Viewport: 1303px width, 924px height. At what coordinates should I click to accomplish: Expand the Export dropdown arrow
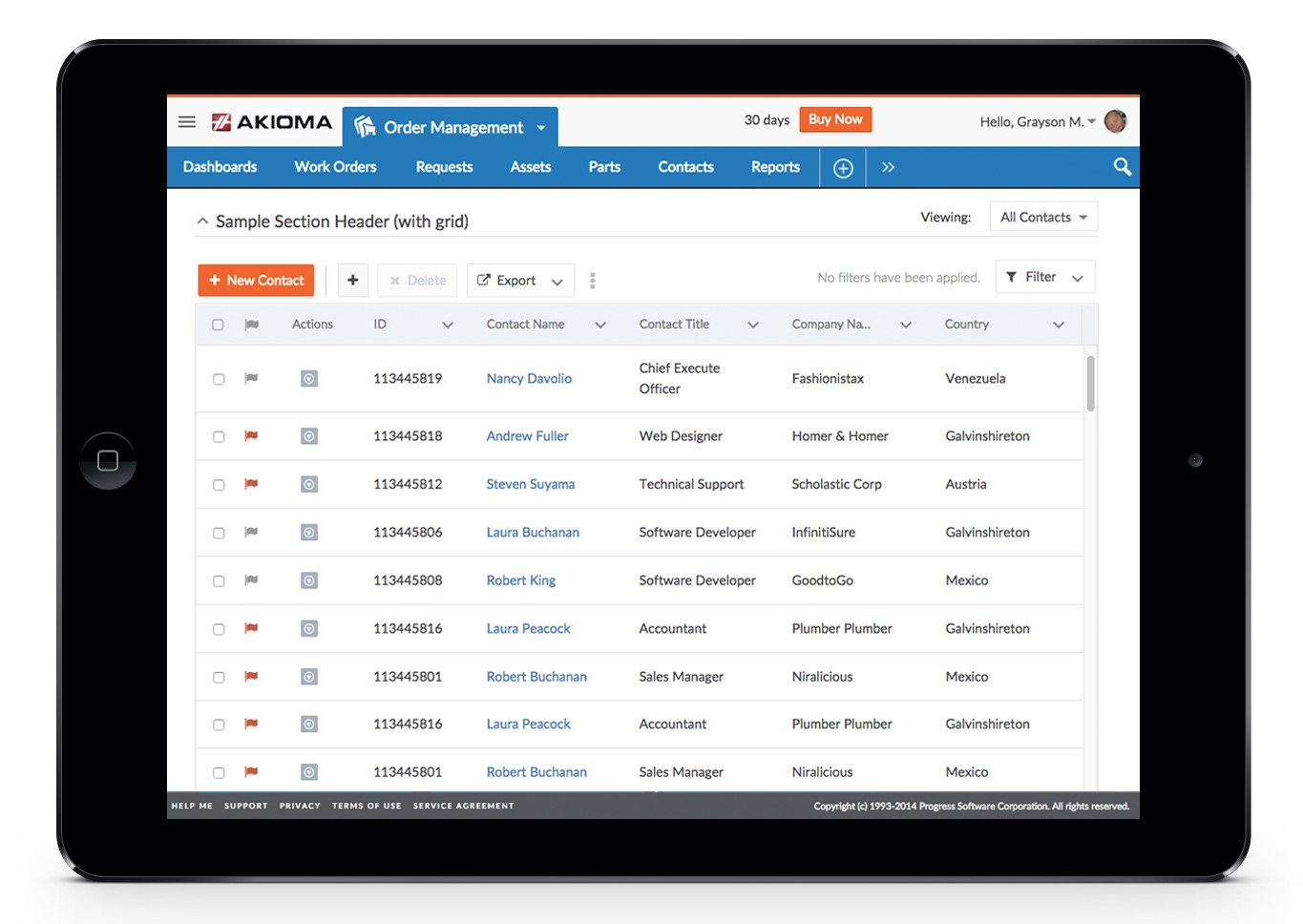[x=559, y=280]
